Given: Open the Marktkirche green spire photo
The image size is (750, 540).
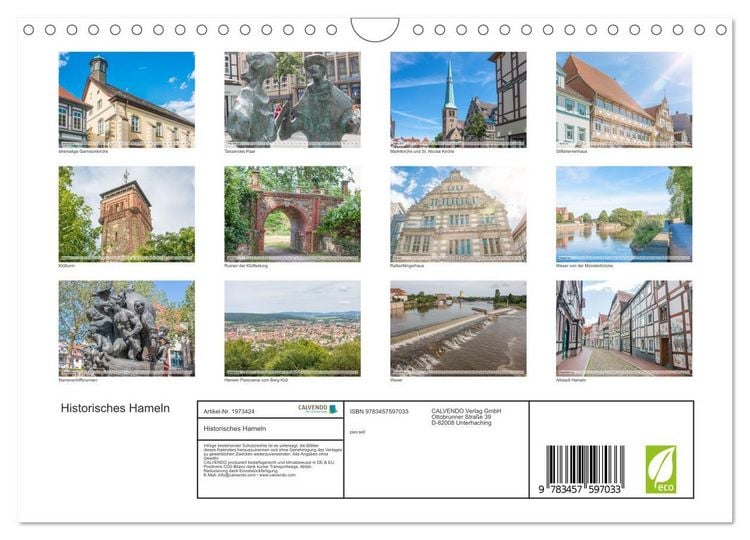Looking at the screenshot, I should tap(458, 99).
